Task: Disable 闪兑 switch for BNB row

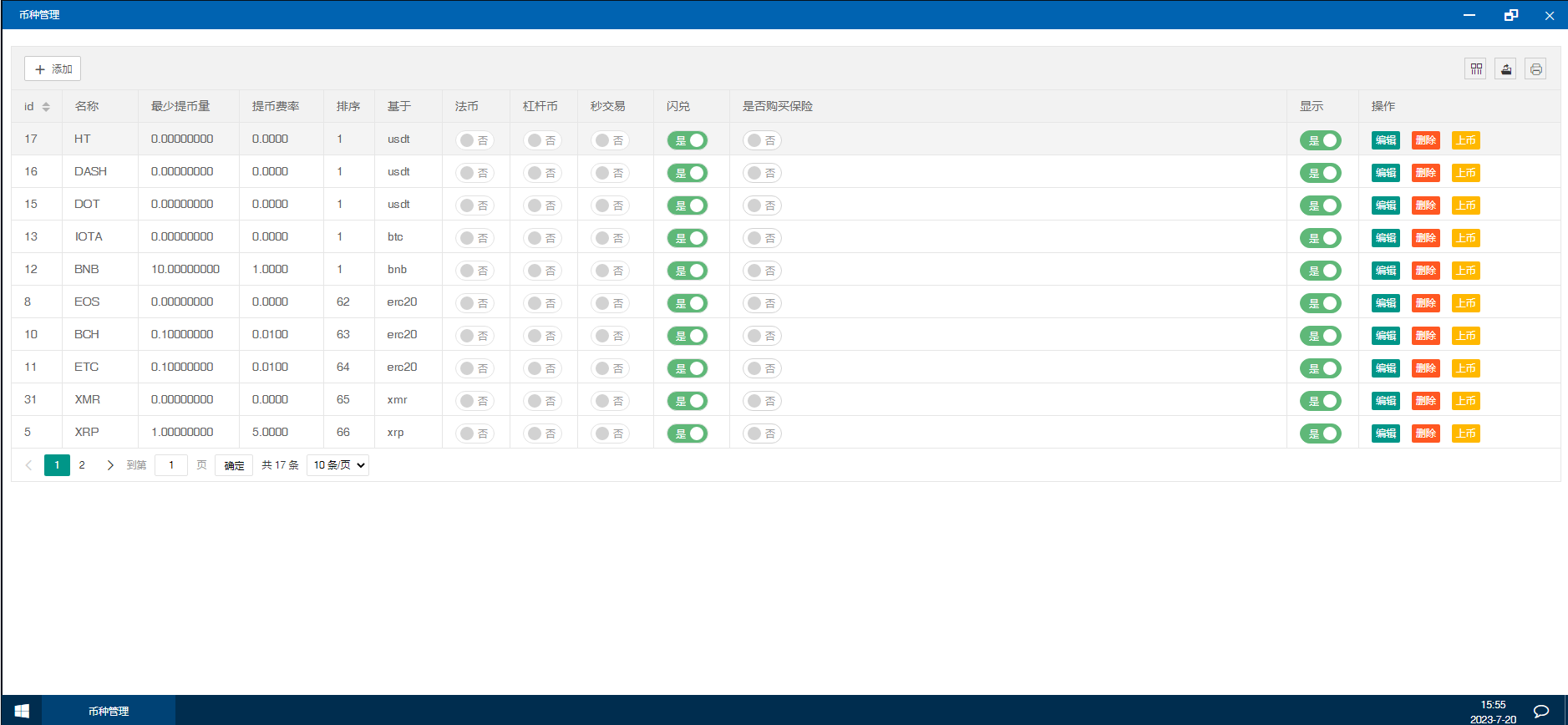Action: coord(688,271)
